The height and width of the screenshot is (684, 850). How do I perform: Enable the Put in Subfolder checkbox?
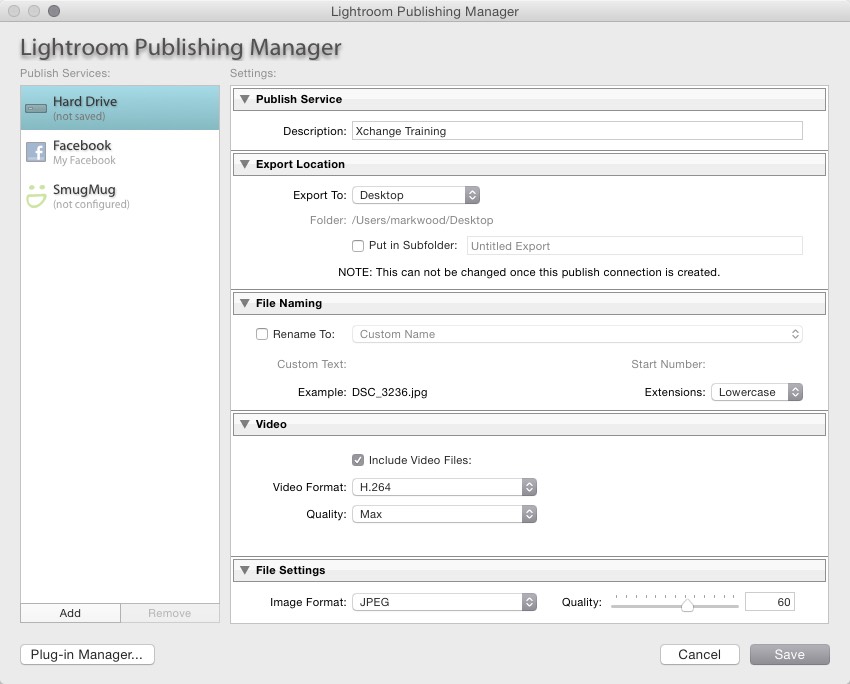358,246
